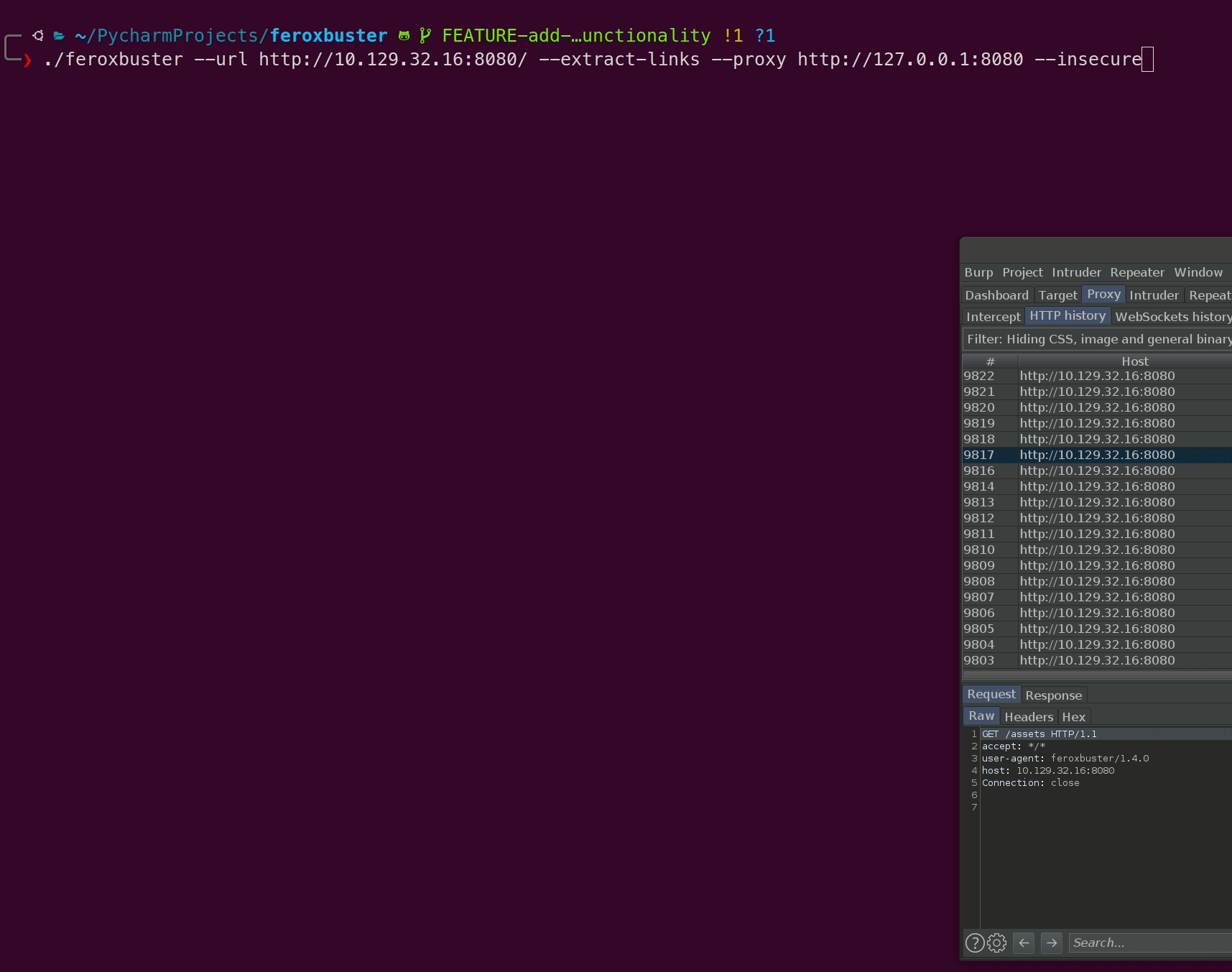
Task: Select history row 9809
Action: coord(1097,565)
